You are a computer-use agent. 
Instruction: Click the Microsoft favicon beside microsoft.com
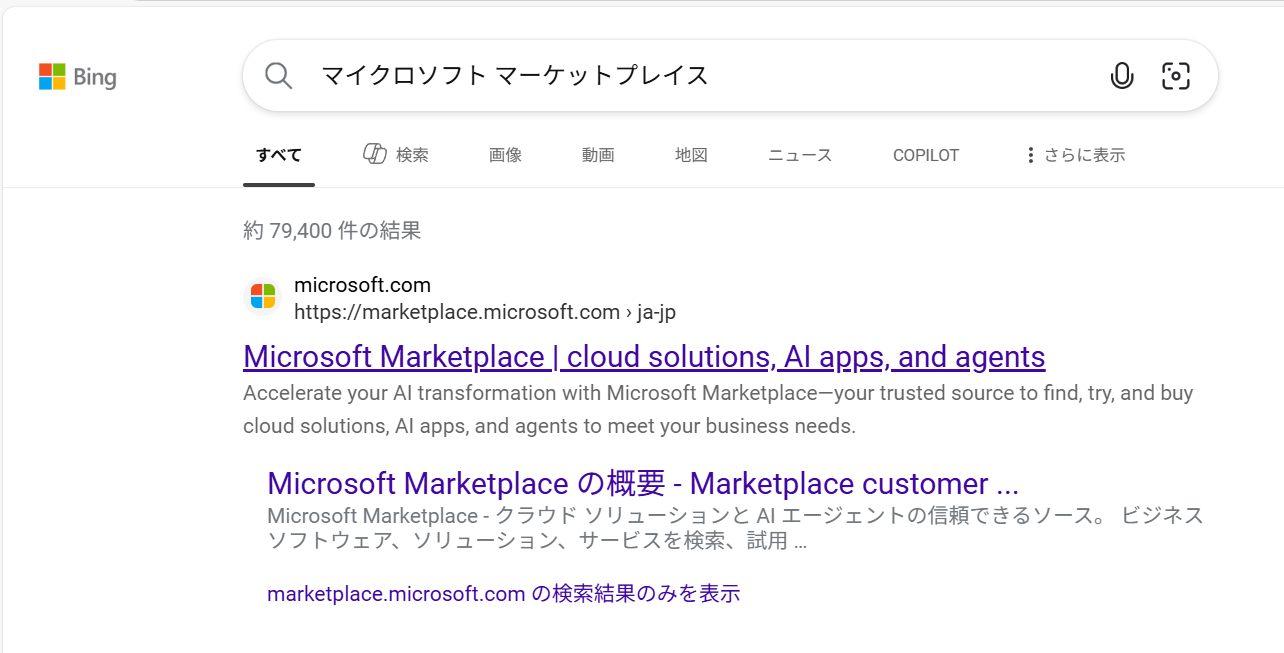click(263, 295)
